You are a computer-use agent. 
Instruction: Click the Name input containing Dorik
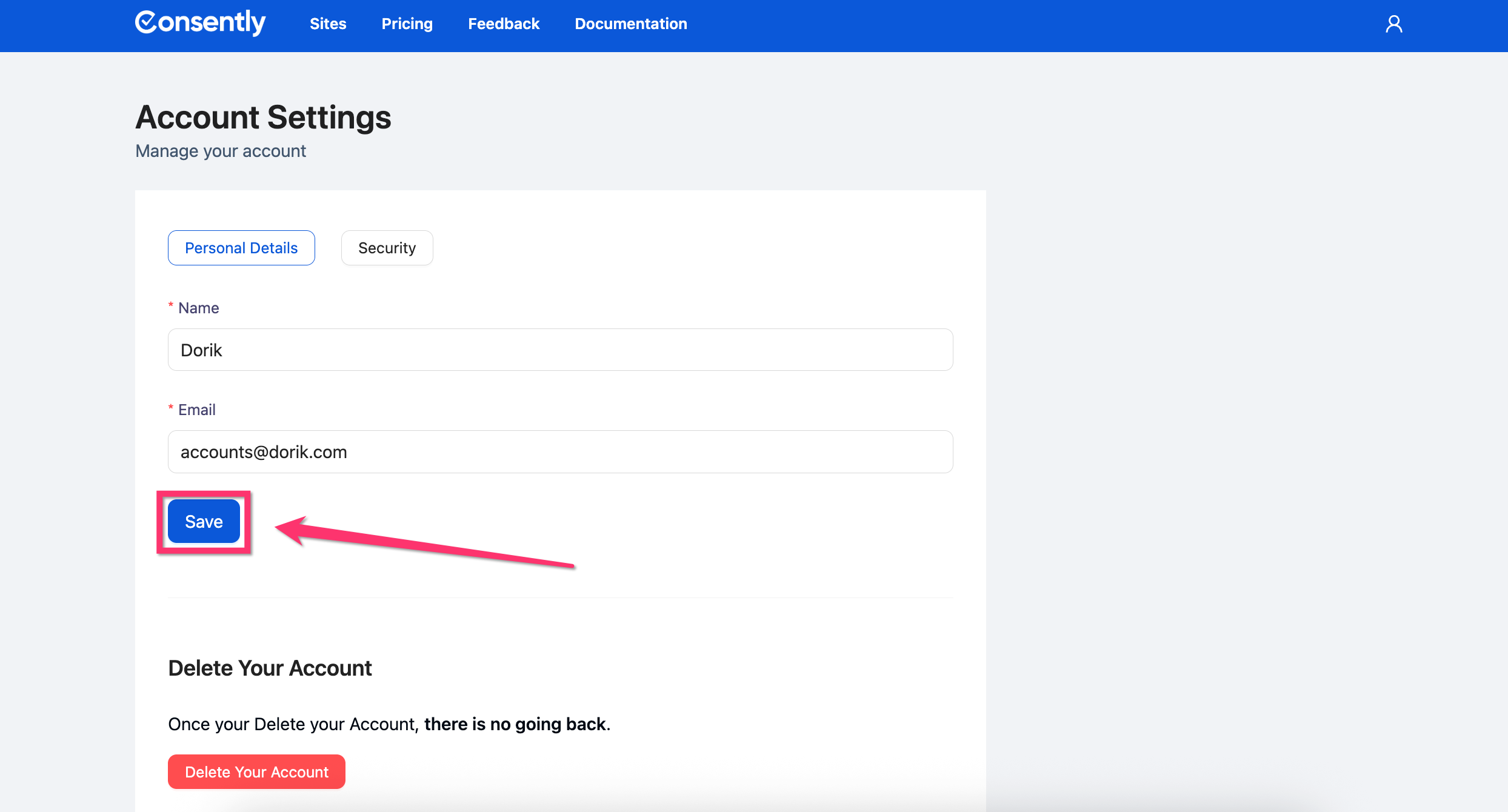coord(560,350)
